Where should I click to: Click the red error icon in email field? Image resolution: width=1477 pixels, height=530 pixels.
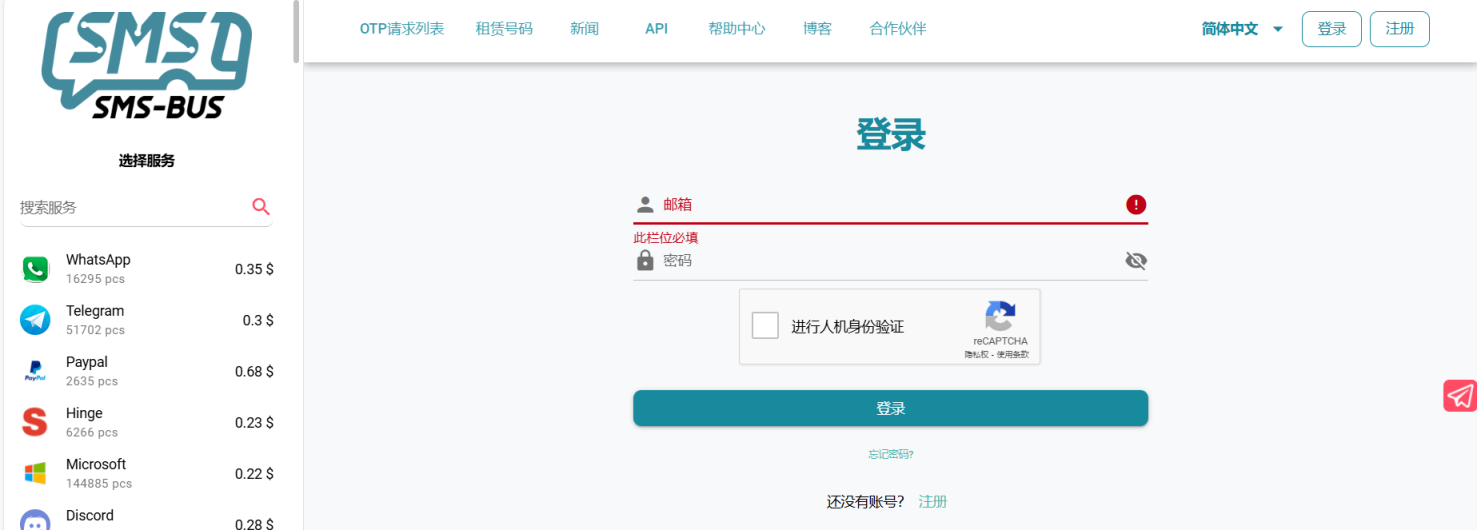click(1135, 205)
